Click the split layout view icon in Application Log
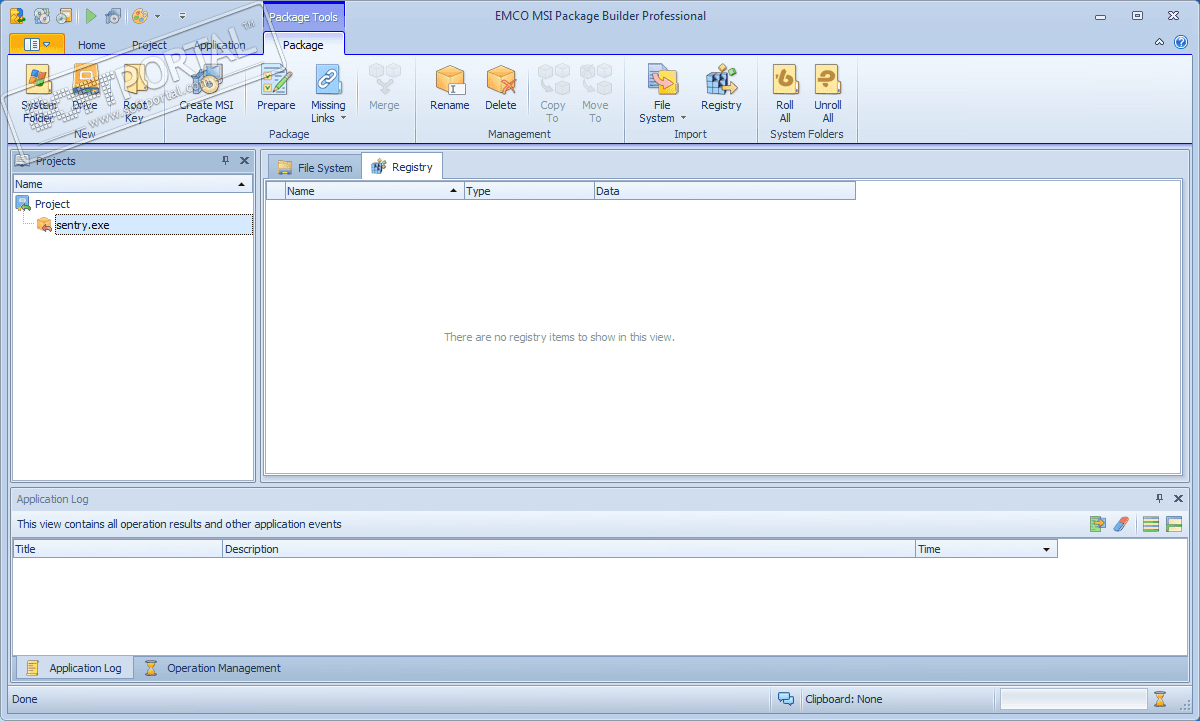The image size is (1200, 721). click(1174, 524)
